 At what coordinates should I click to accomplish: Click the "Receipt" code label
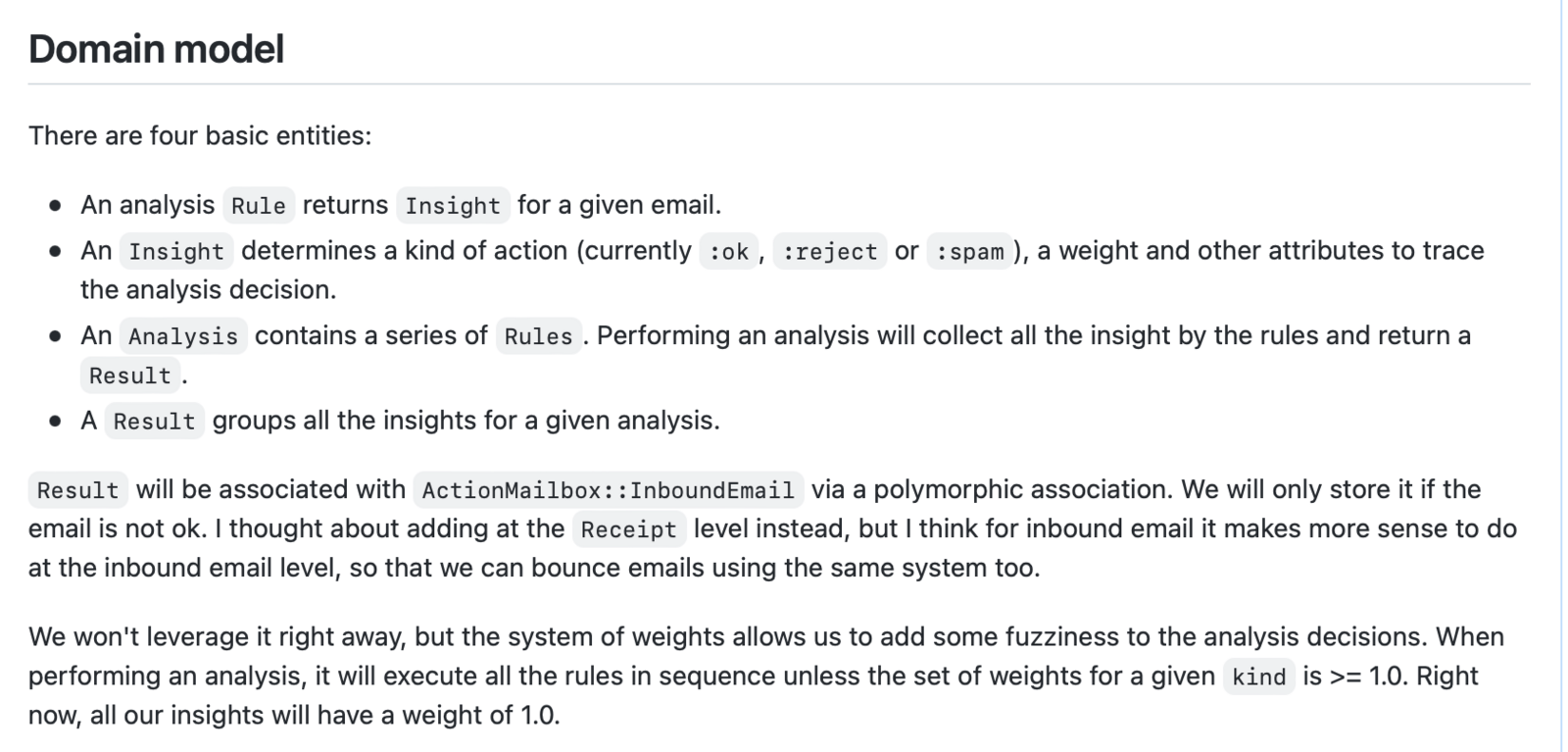(x=628, y=530)
